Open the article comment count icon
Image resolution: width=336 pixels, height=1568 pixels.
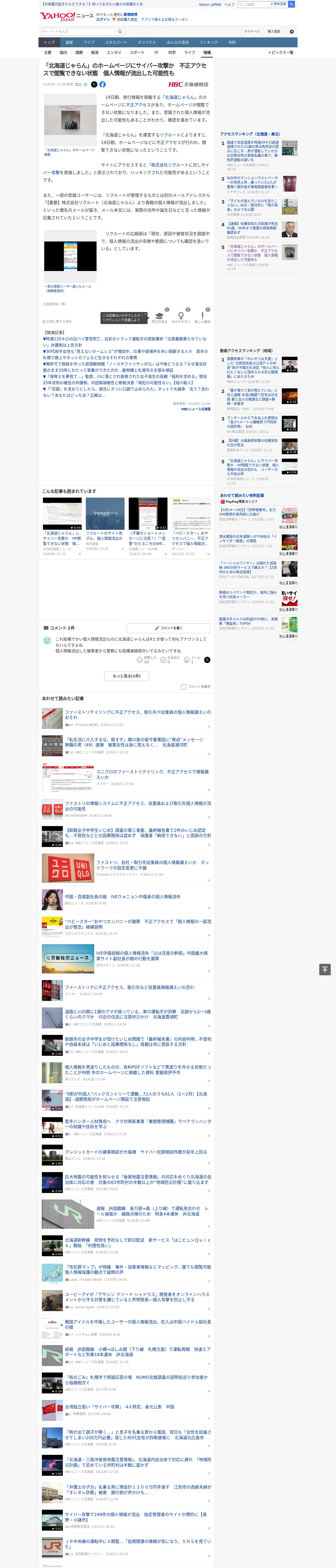(79, 85)
